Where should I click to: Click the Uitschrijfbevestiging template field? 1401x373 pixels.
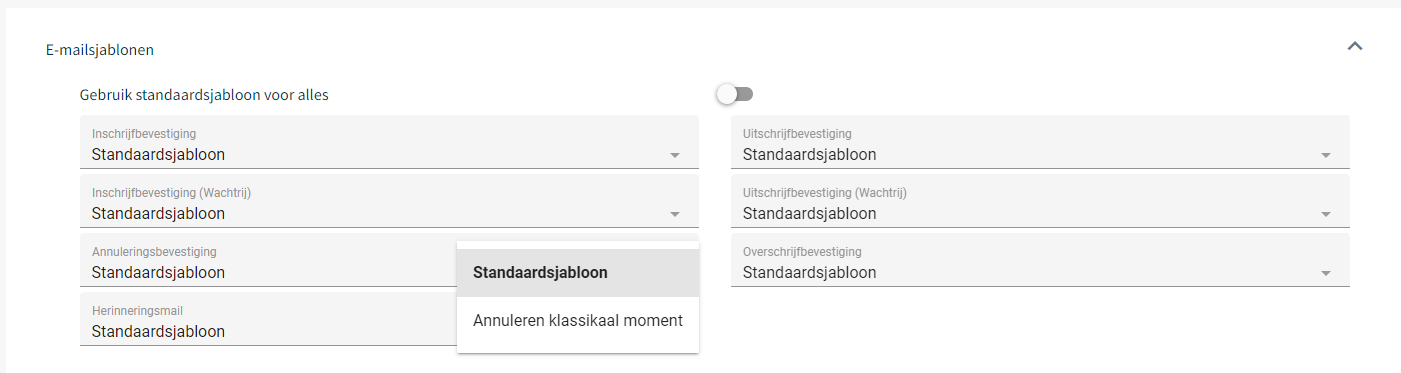[x=1040, y=142]
